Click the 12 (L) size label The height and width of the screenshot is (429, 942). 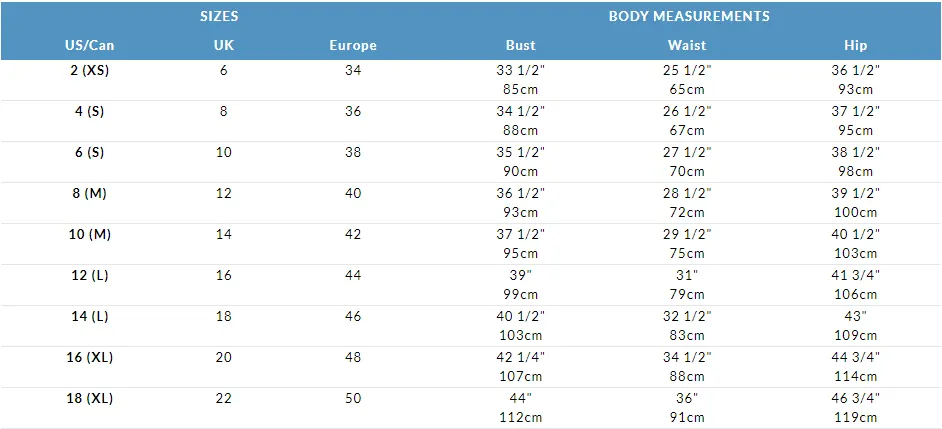(x=90, y=275)
